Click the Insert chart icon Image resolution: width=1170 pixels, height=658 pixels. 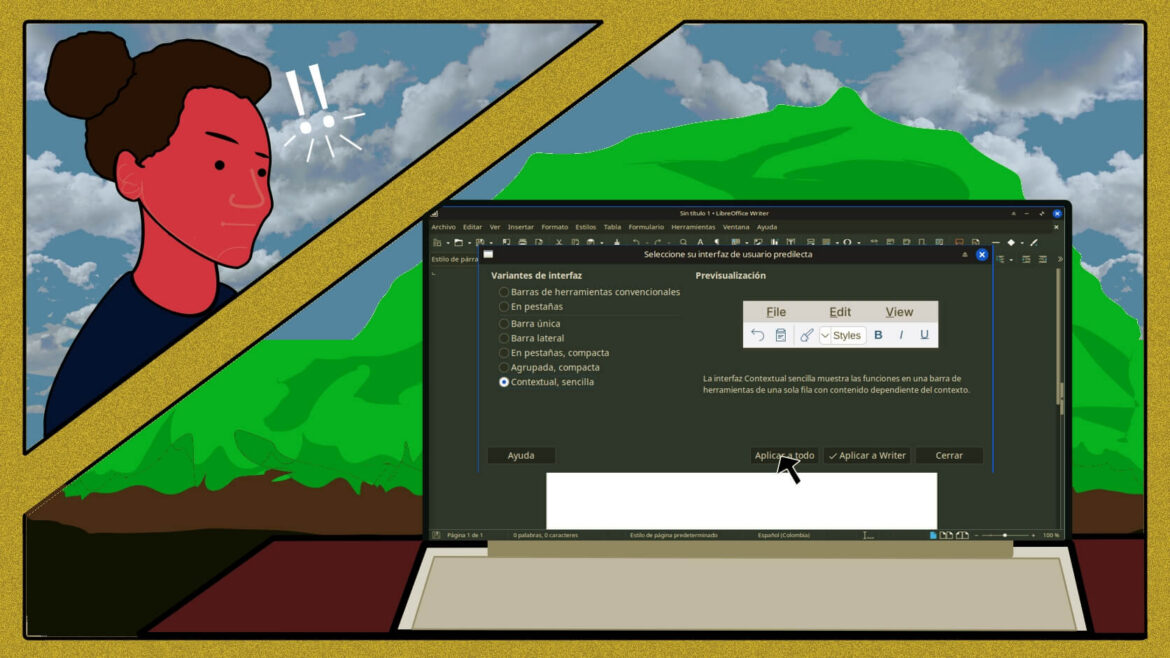tap(775, 242)
